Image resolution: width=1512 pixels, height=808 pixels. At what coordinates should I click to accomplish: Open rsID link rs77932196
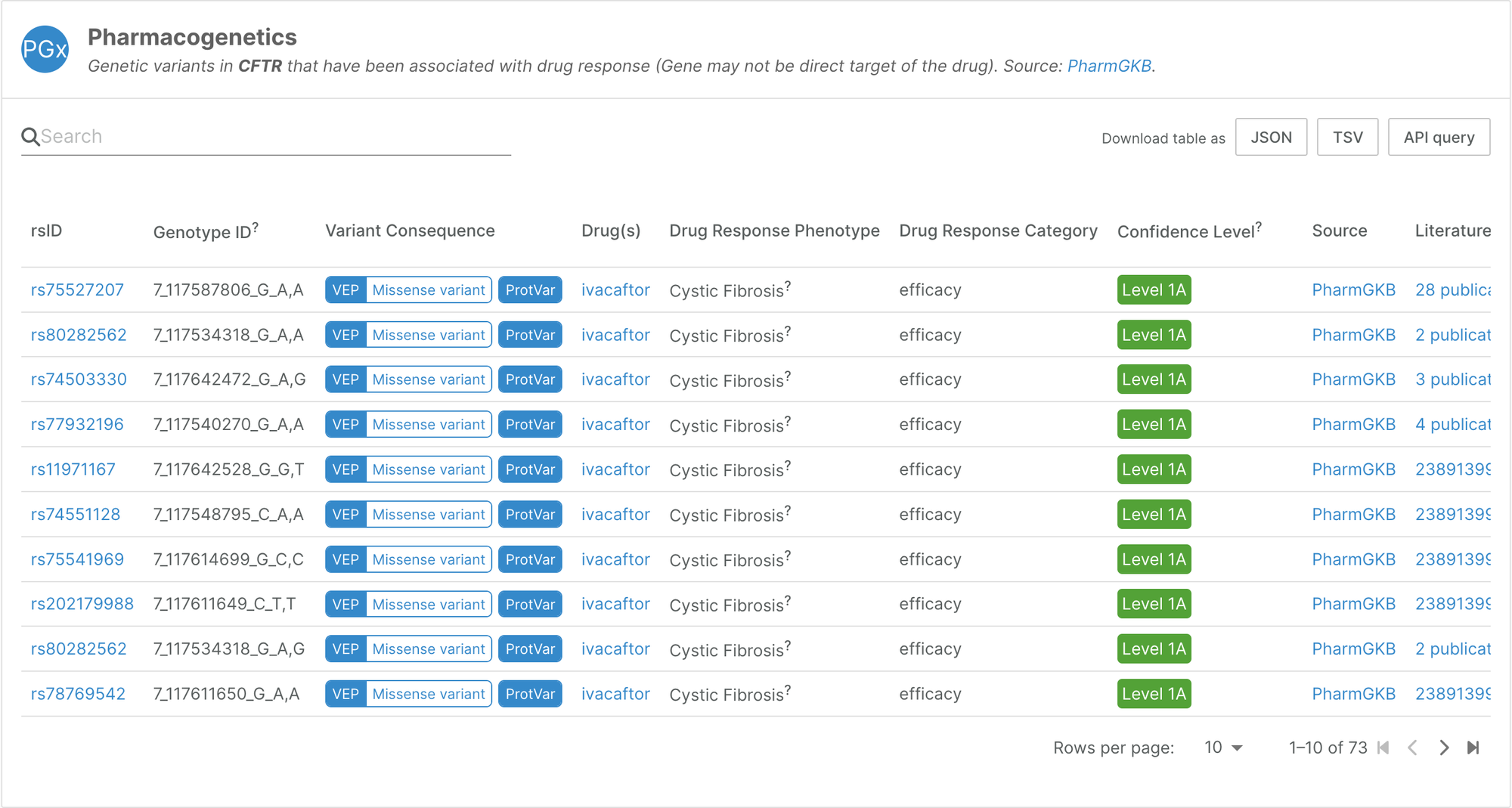77,425
